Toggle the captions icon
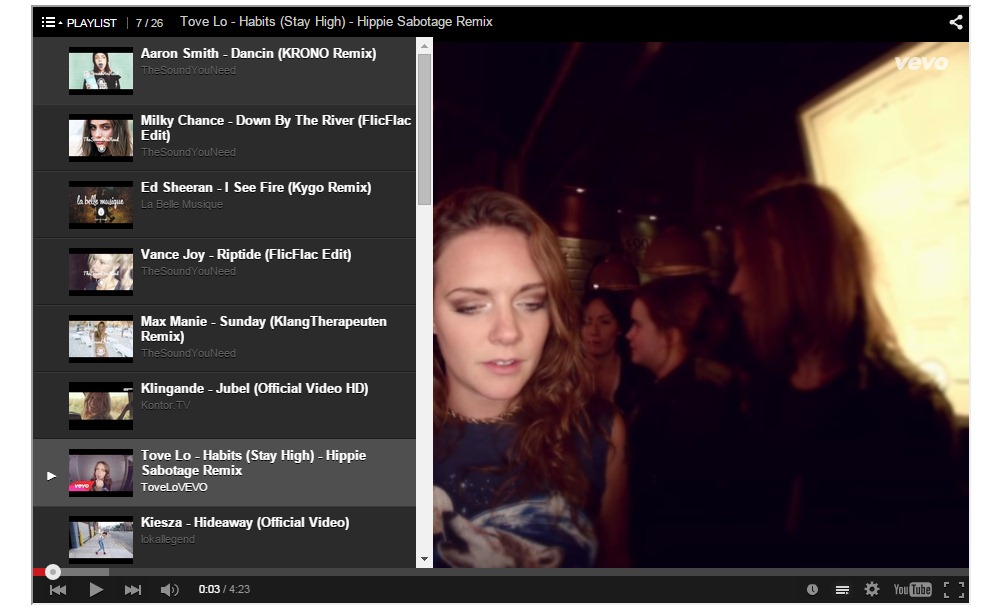 tap(842, 590)
